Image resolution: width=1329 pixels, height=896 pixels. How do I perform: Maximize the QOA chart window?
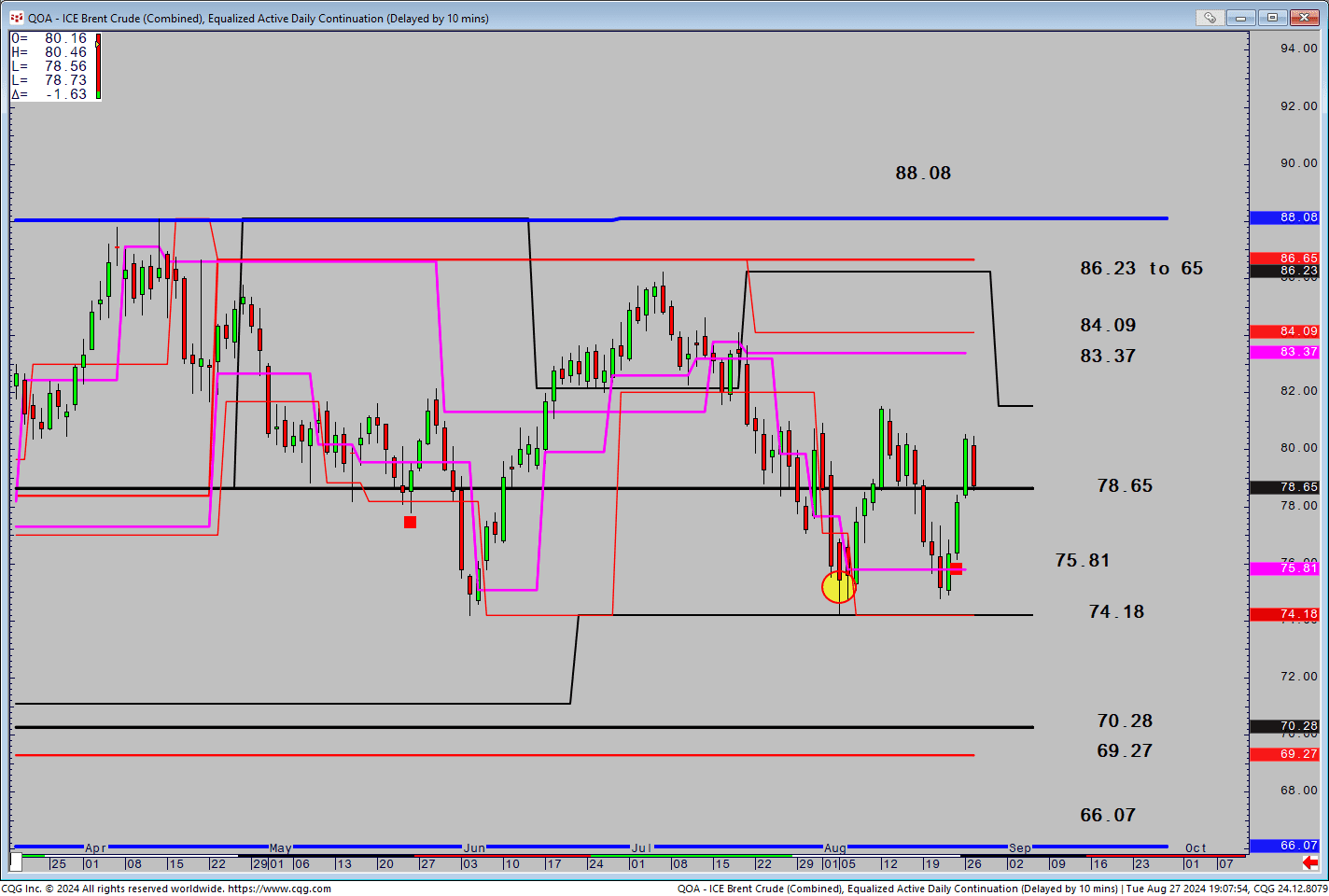pos(1272,18)
